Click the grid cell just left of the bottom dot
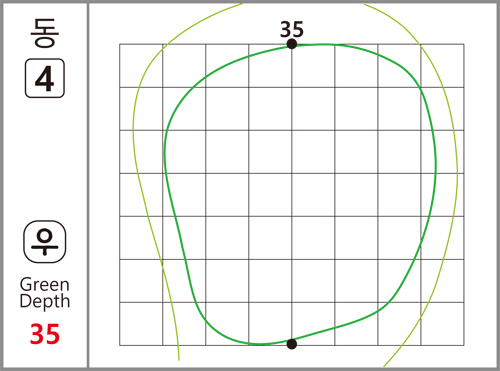 (270, 324)
